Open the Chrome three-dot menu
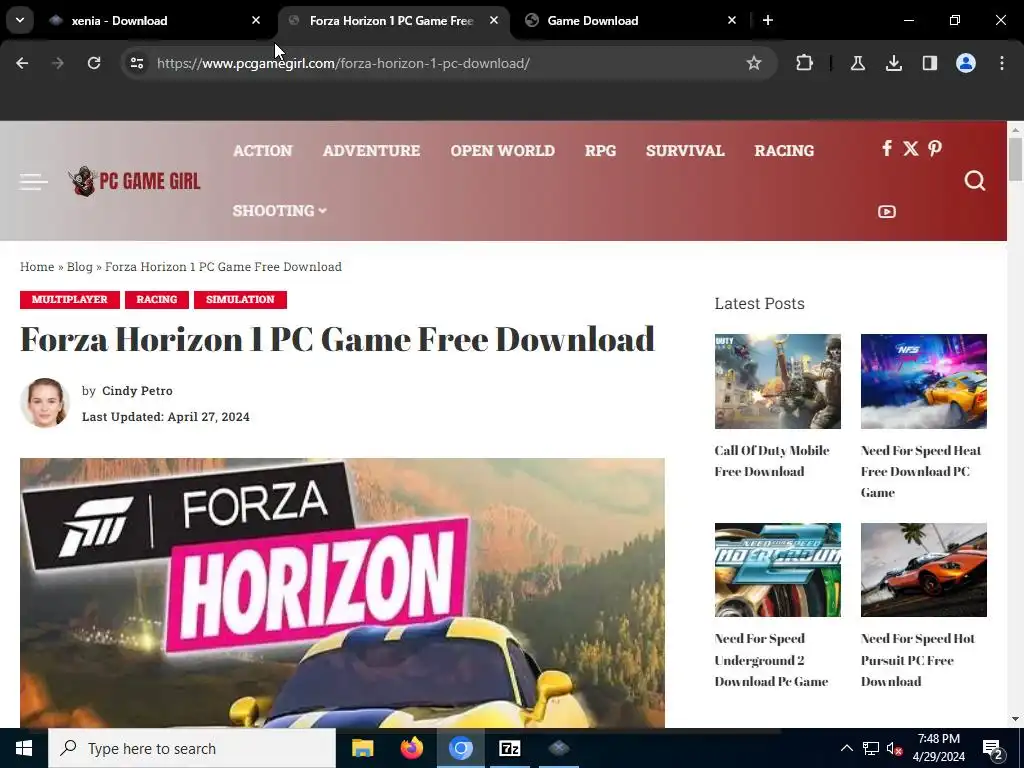The width and height of the screenshot is (1024, 768). coord(1002,63)
